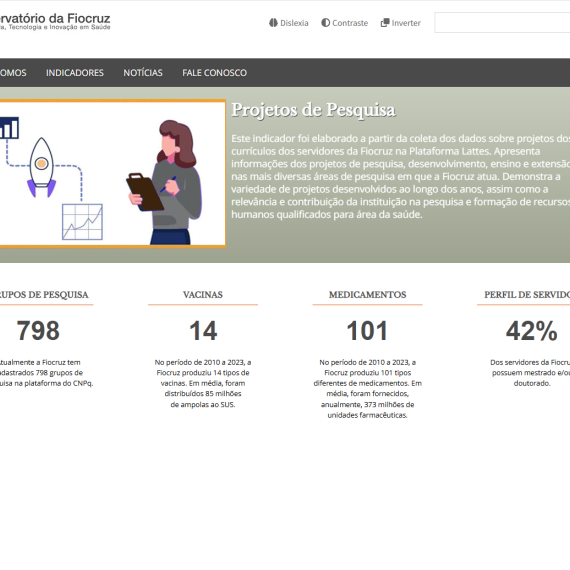The width and height of the screenshot is (570, 570).
Task: Click the text 'unidades farmacêuticas.'
Action: [x=368, y=415]
